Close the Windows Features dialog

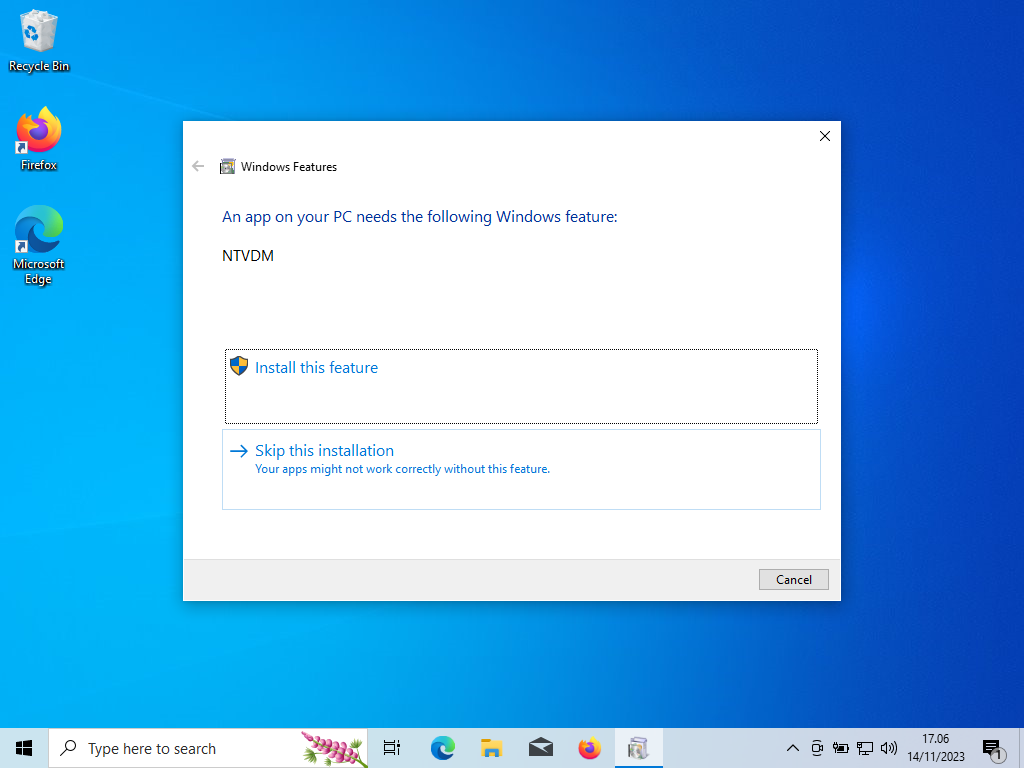click(x=824, y=137)
